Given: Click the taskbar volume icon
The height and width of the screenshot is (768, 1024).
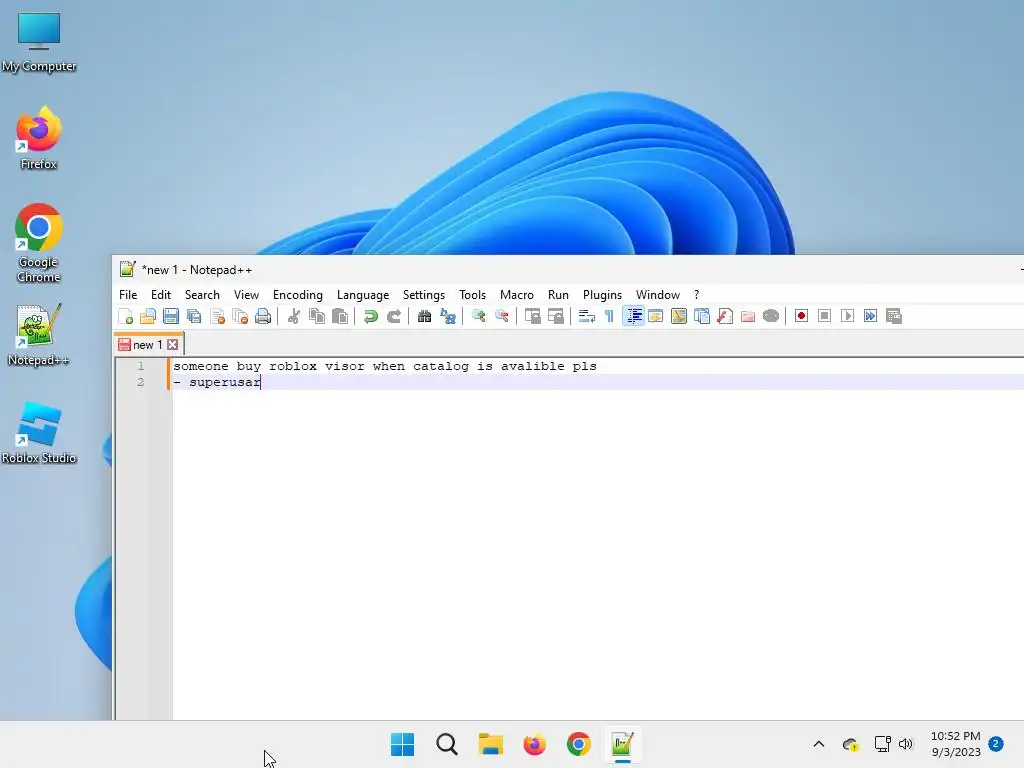Looking at the screenshot, I should click(906, 744).
